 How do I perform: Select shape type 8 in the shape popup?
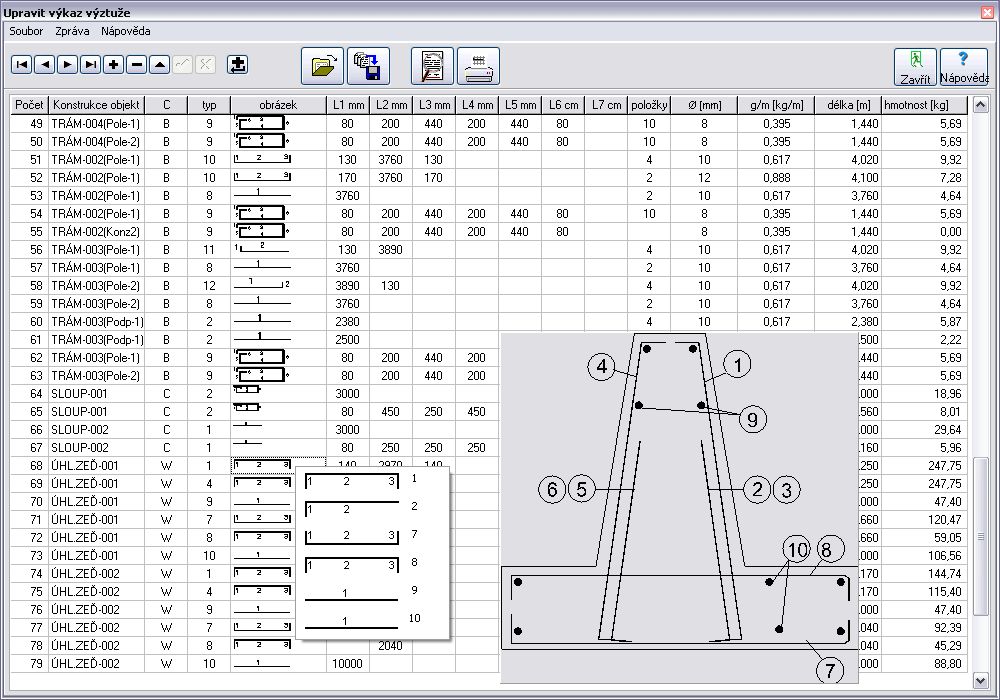click(362, 564)
